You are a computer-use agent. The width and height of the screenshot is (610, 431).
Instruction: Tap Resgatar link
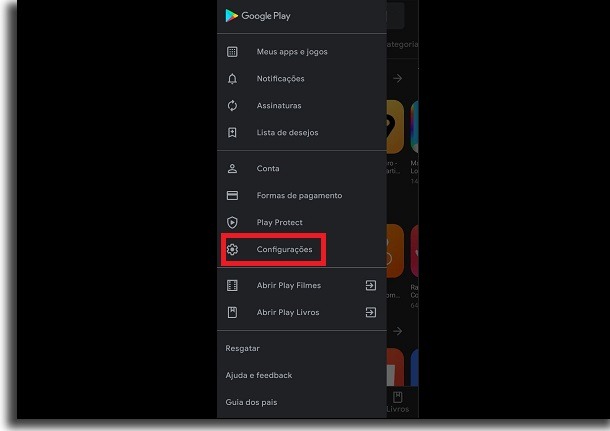pos(242,349)
